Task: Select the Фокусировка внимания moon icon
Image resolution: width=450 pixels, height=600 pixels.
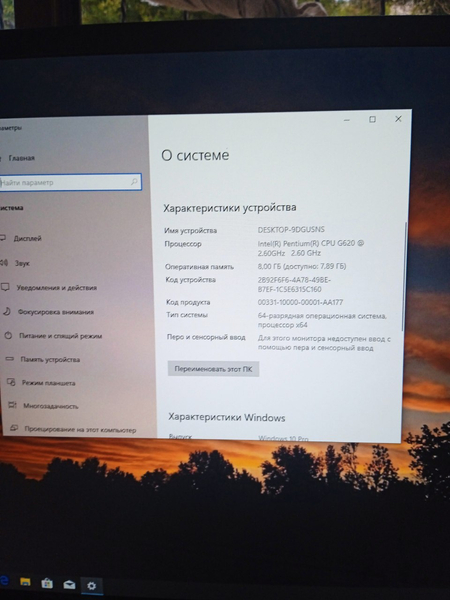Action: coord(7,311)
